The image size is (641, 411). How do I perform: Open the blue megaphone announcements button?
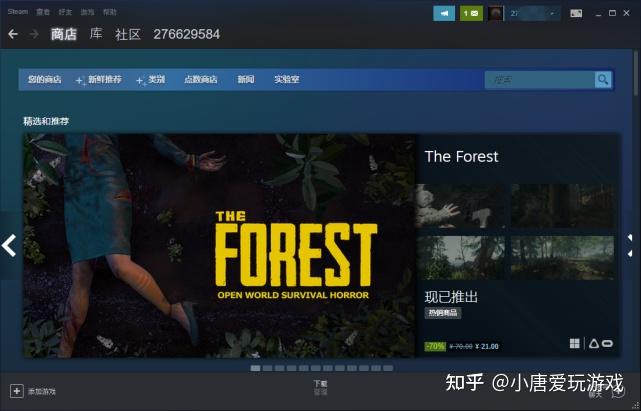444,13
